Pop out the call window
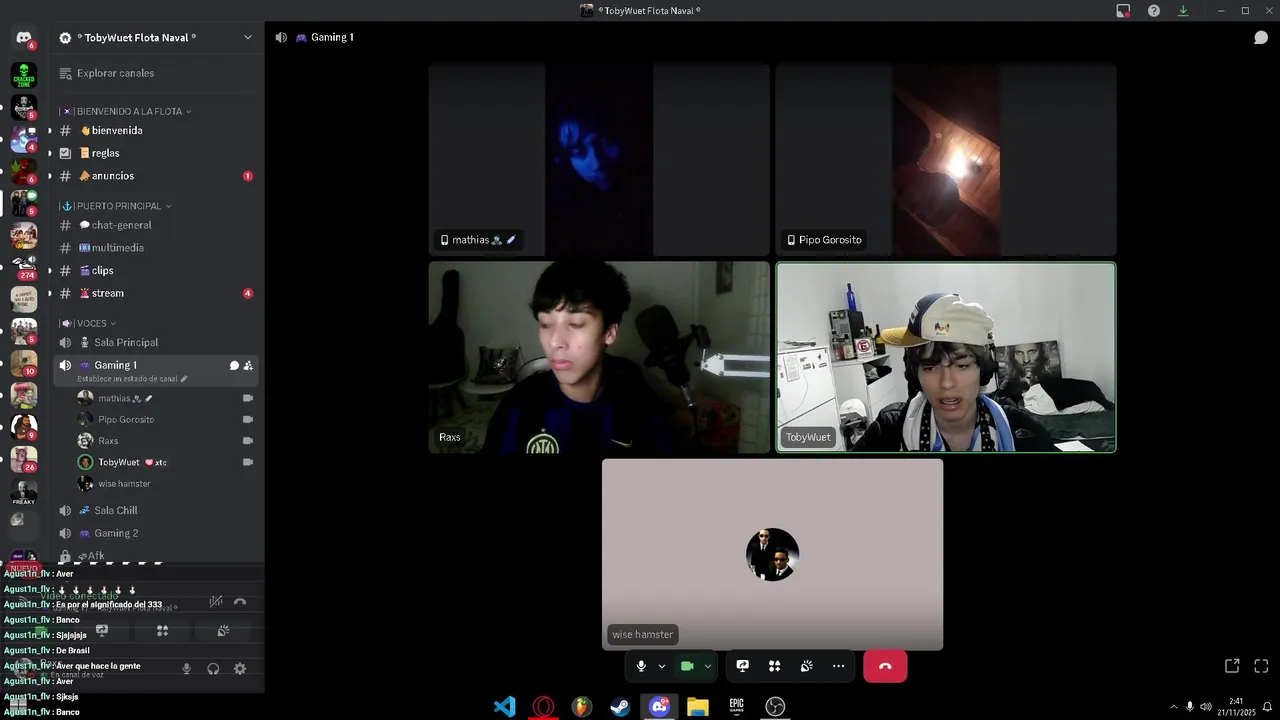The image size is (1280, 720). [x=1232, y=666]
